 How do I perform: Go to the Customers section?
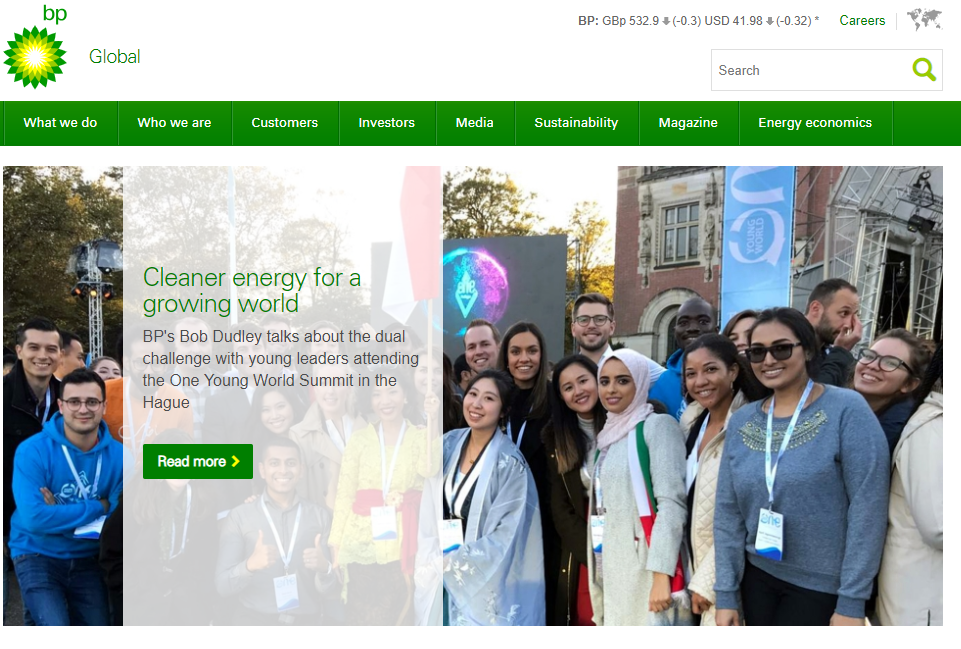coord(284,123)
